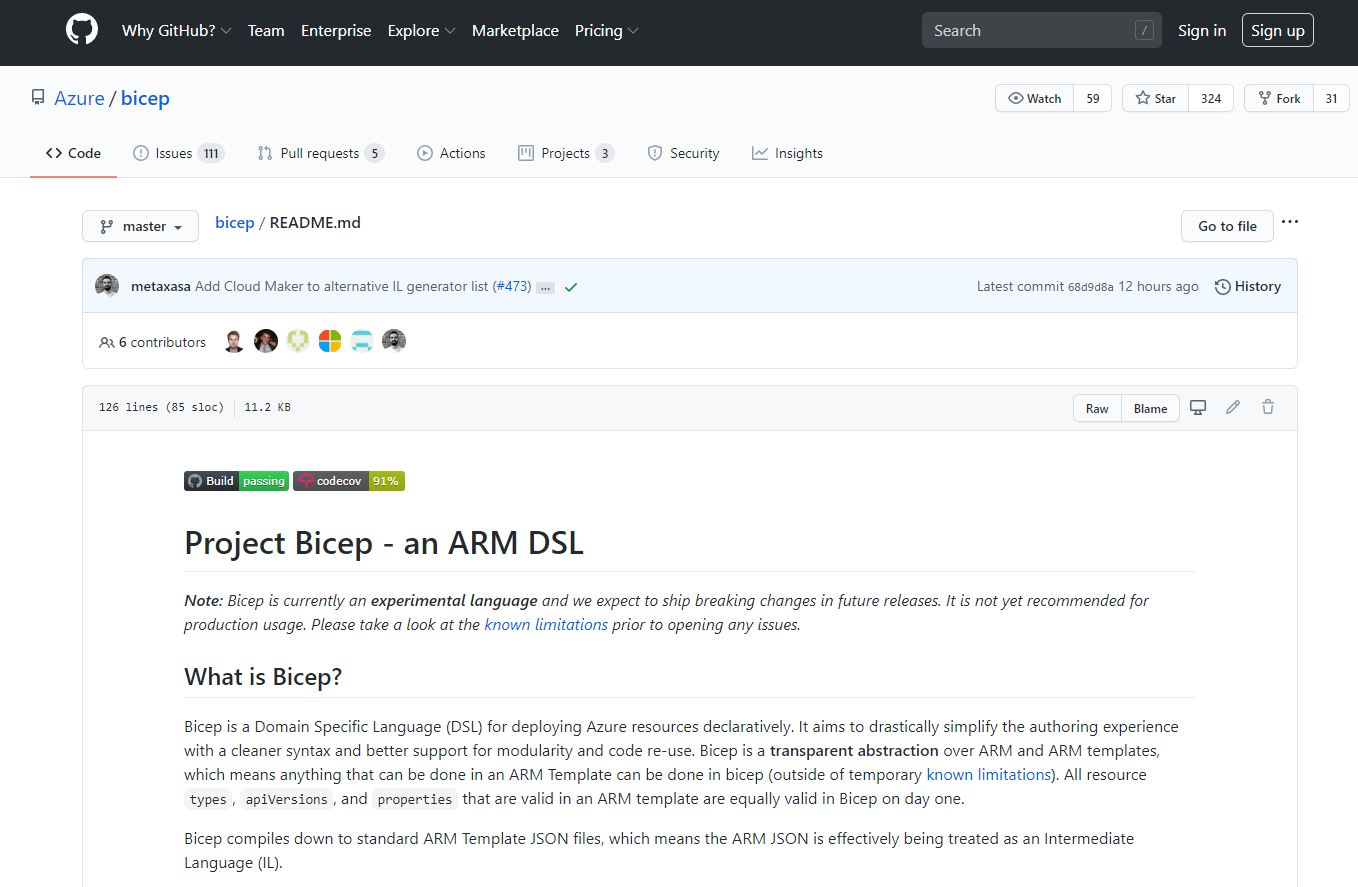
Task: Click the 11.2 KB file size text
Action: coord(267,407)
